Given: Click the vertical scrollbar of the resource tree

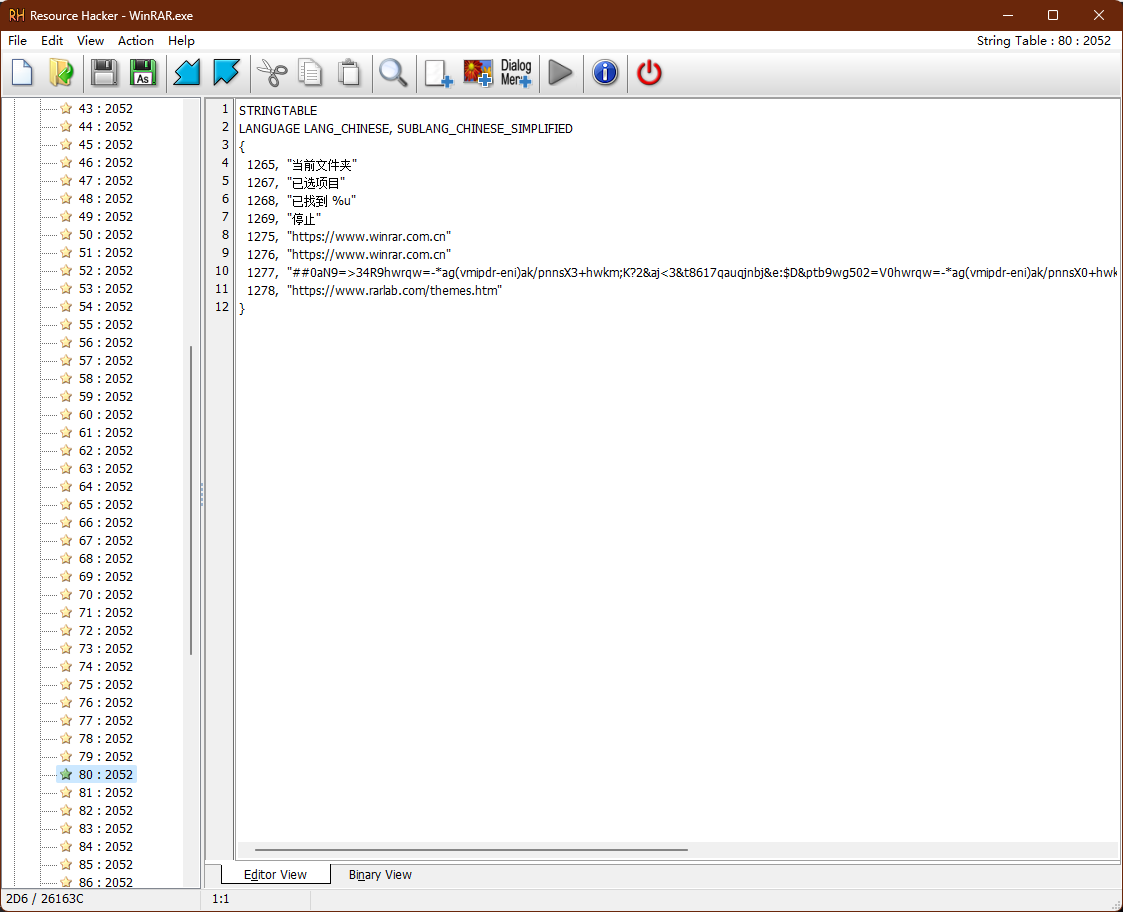Looking at the screenshot, I should [x=191, y=500].
